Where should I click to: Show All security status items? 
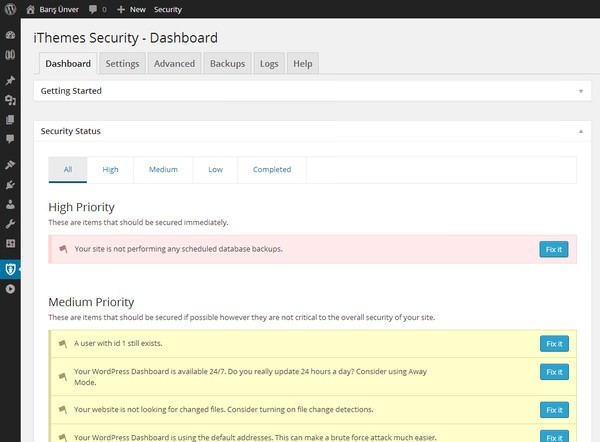pos(68,170)
